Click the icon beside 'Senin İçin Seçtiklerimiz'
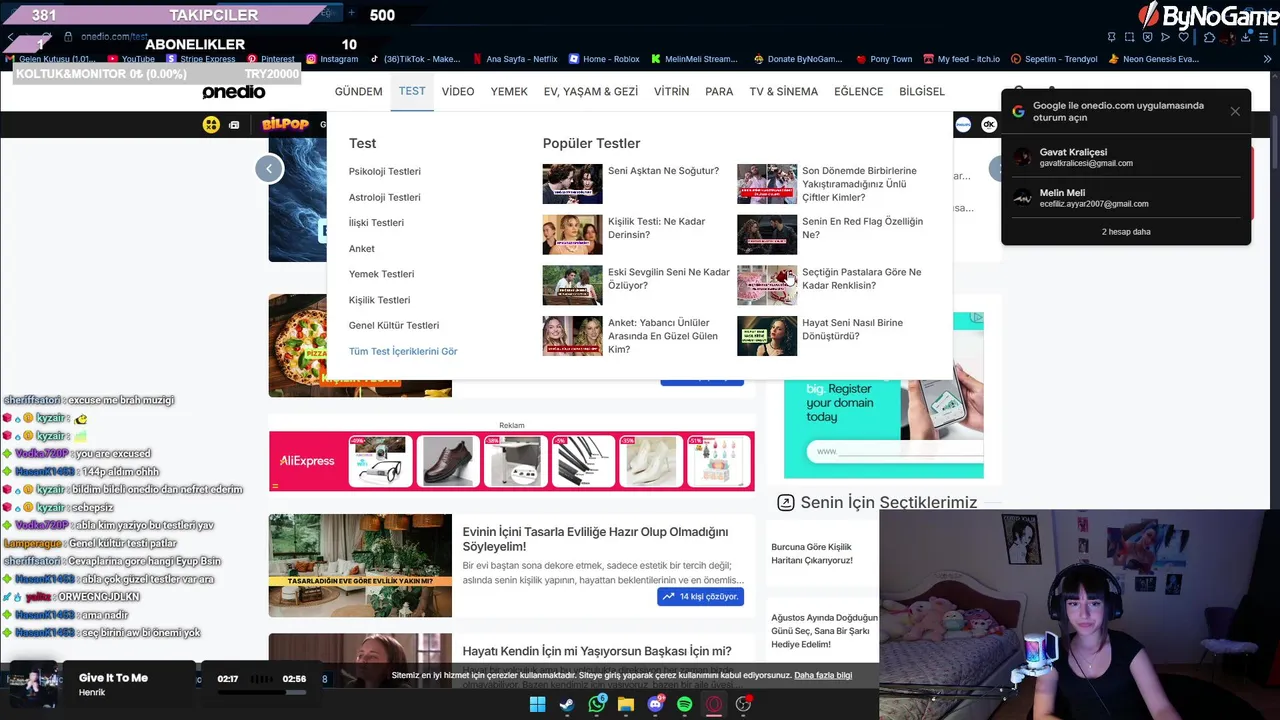 coord(786,502)
